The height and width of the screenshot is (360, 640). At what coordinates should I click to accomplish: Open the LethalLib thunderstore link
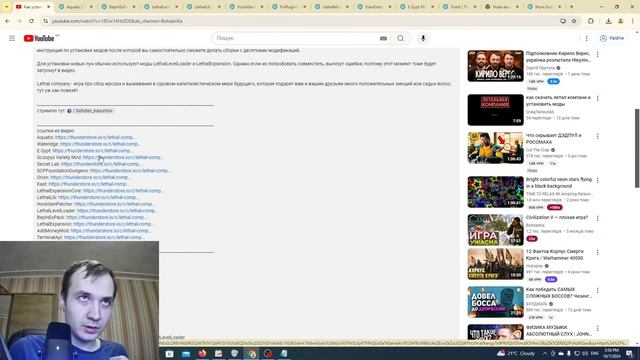(x=98, y=197)
